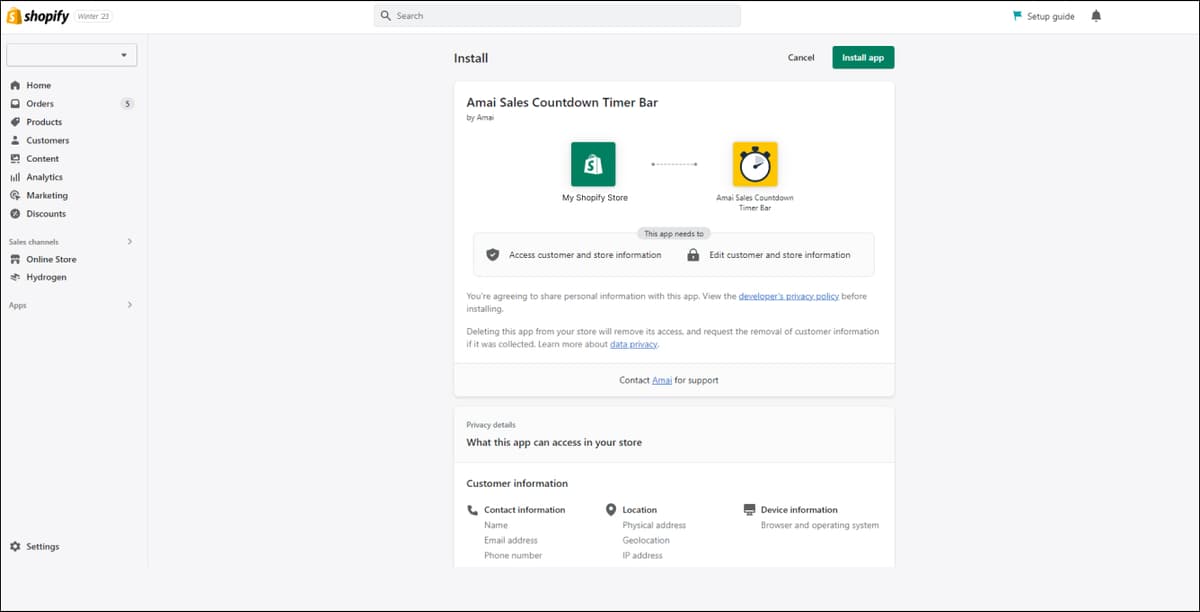Click 'Amai Sales Countdown Timer Bar' heading
This screenshot has height=612, width=1200.
pos(562,102)
